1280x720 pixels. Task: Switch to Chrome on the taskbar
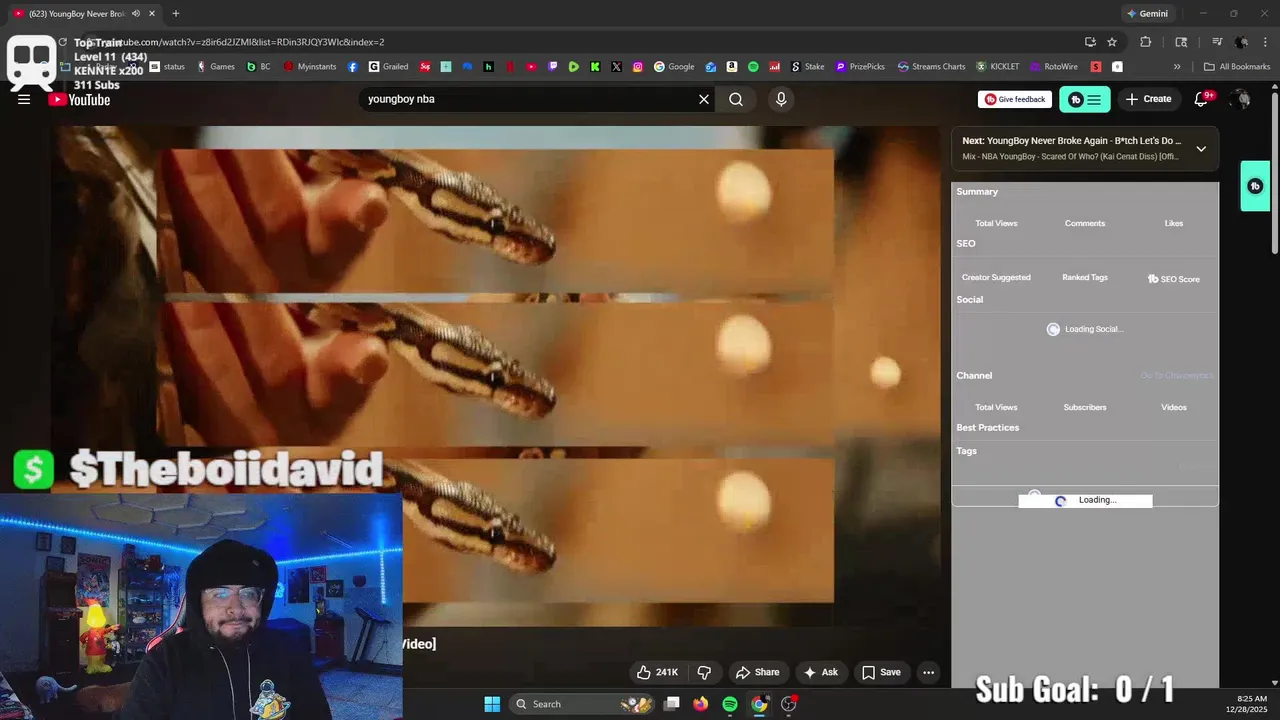coord(759,704)
